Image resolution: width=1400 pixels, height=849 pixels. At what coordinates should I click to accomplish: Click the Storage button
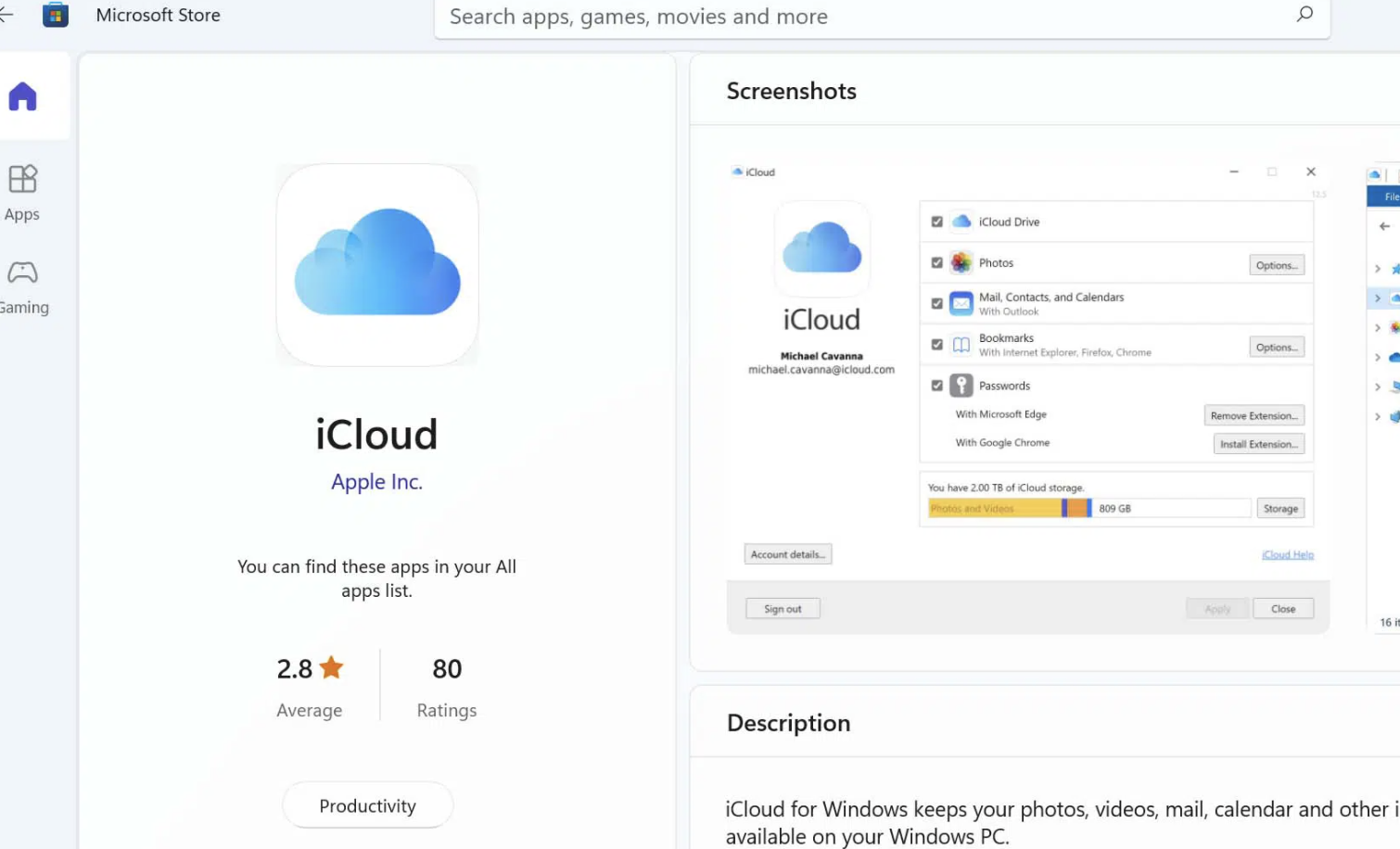[1280, 508]
